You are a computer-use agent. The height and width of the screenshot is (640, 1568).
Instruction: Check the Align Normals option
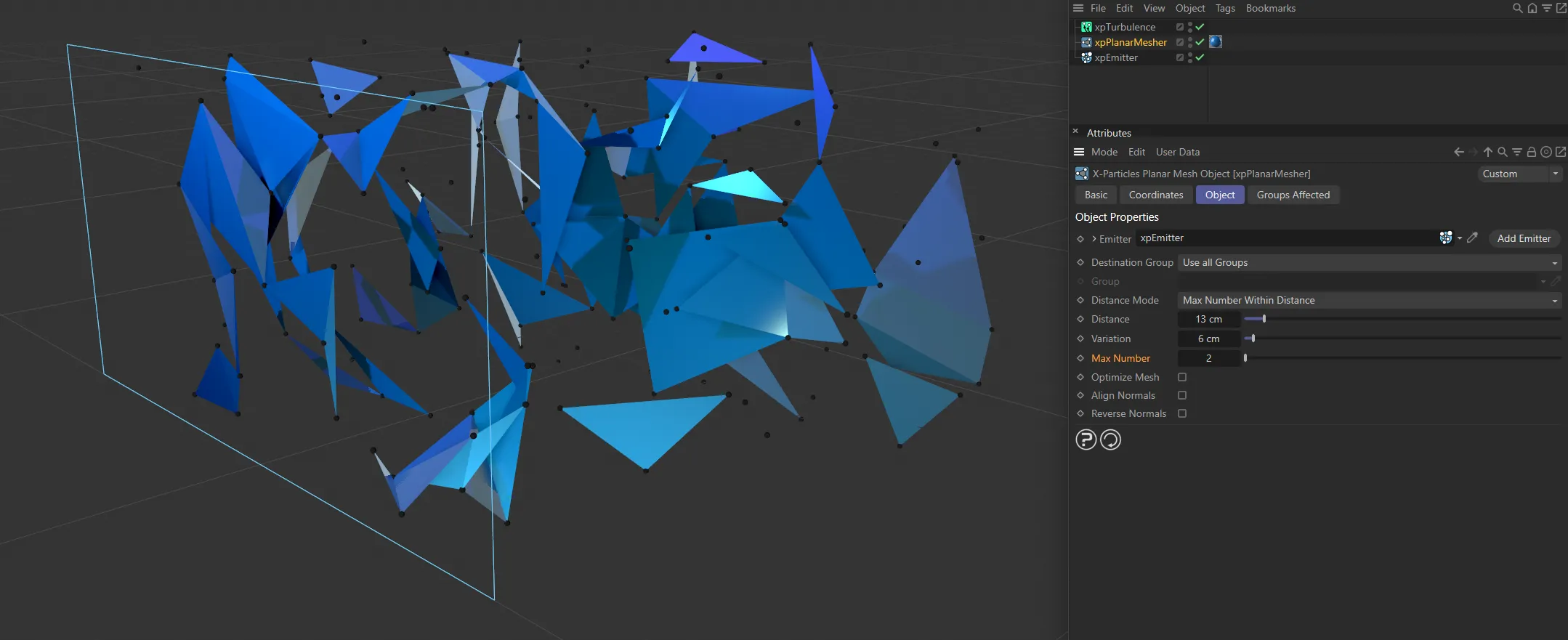coord(1182,395)
